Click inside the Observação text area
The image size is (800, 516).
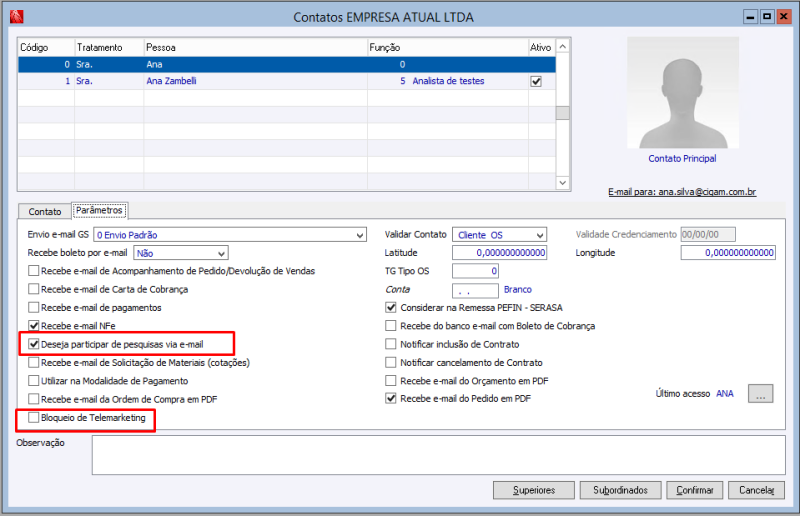(x=439, y=455)
